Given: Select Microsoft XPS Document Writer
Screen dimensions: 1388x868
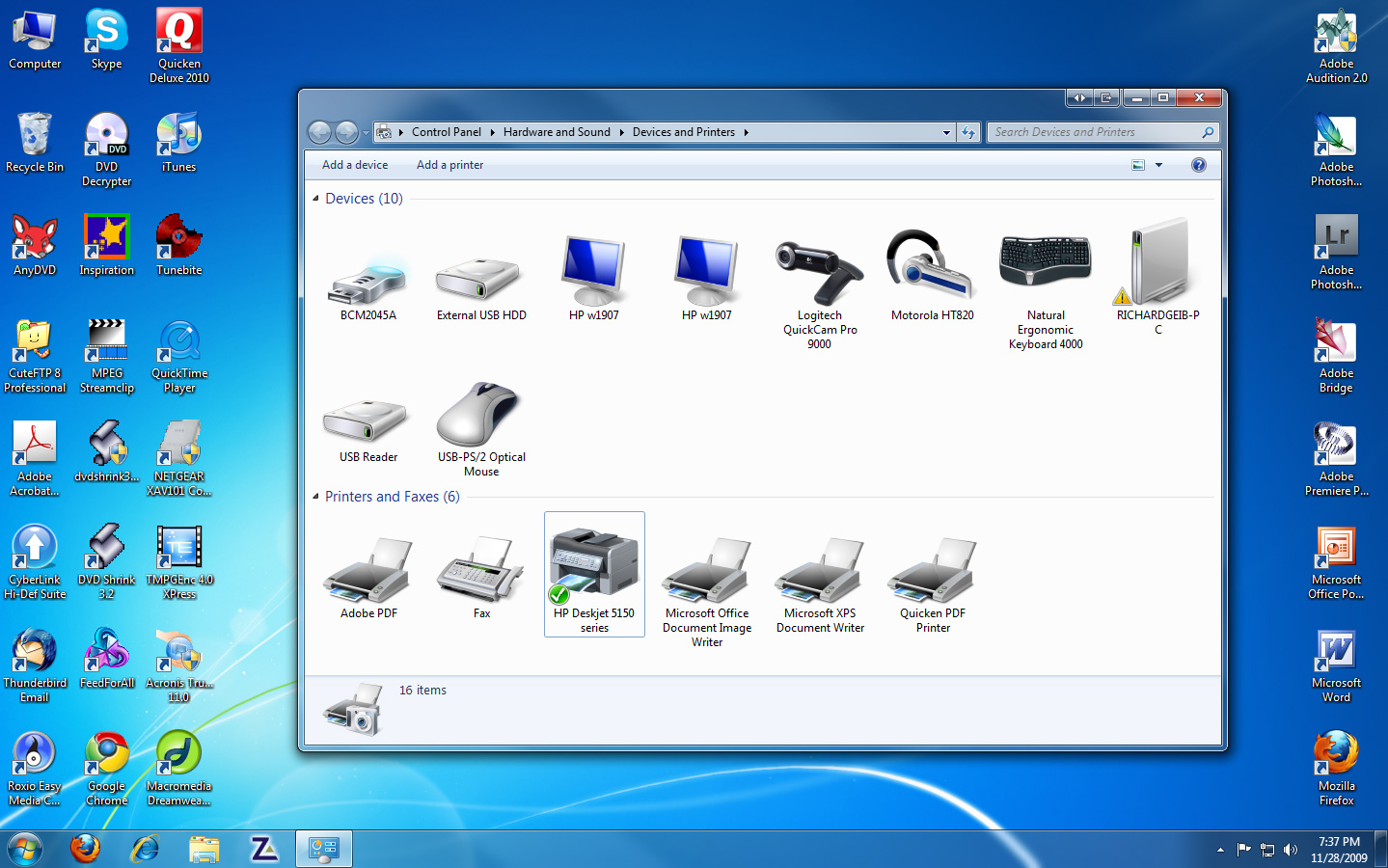Looking at the screenshot, I should [x=820, y=583].
